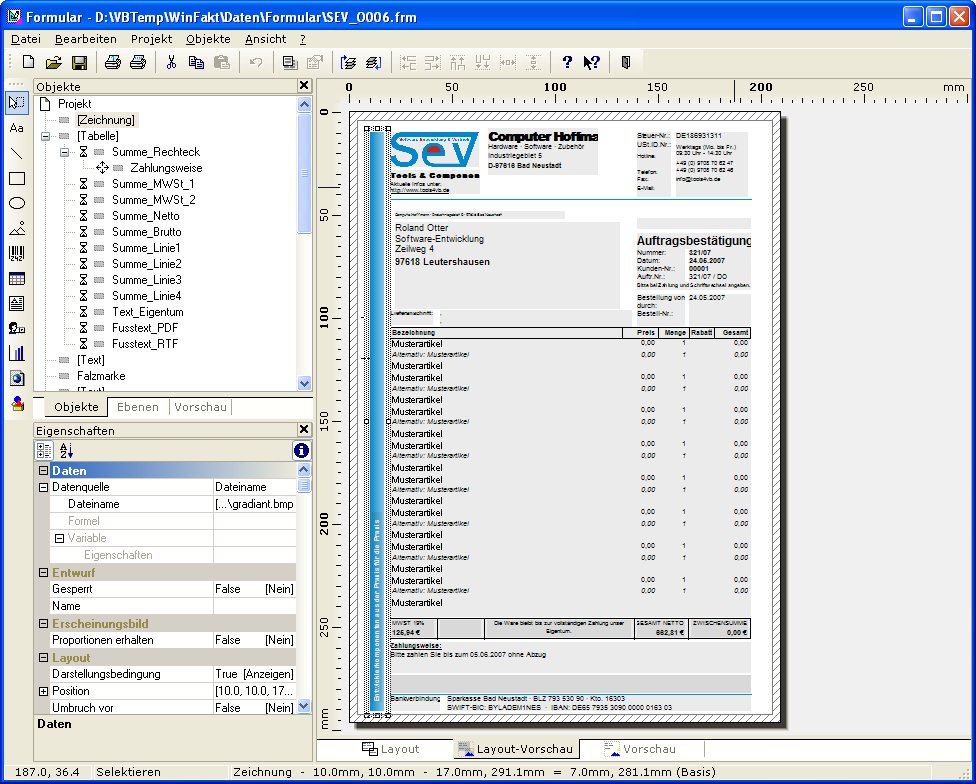Toggle Gesperrt property False value
The width and height of the screenshot is (976, 784).
click(x=228, y=589)
